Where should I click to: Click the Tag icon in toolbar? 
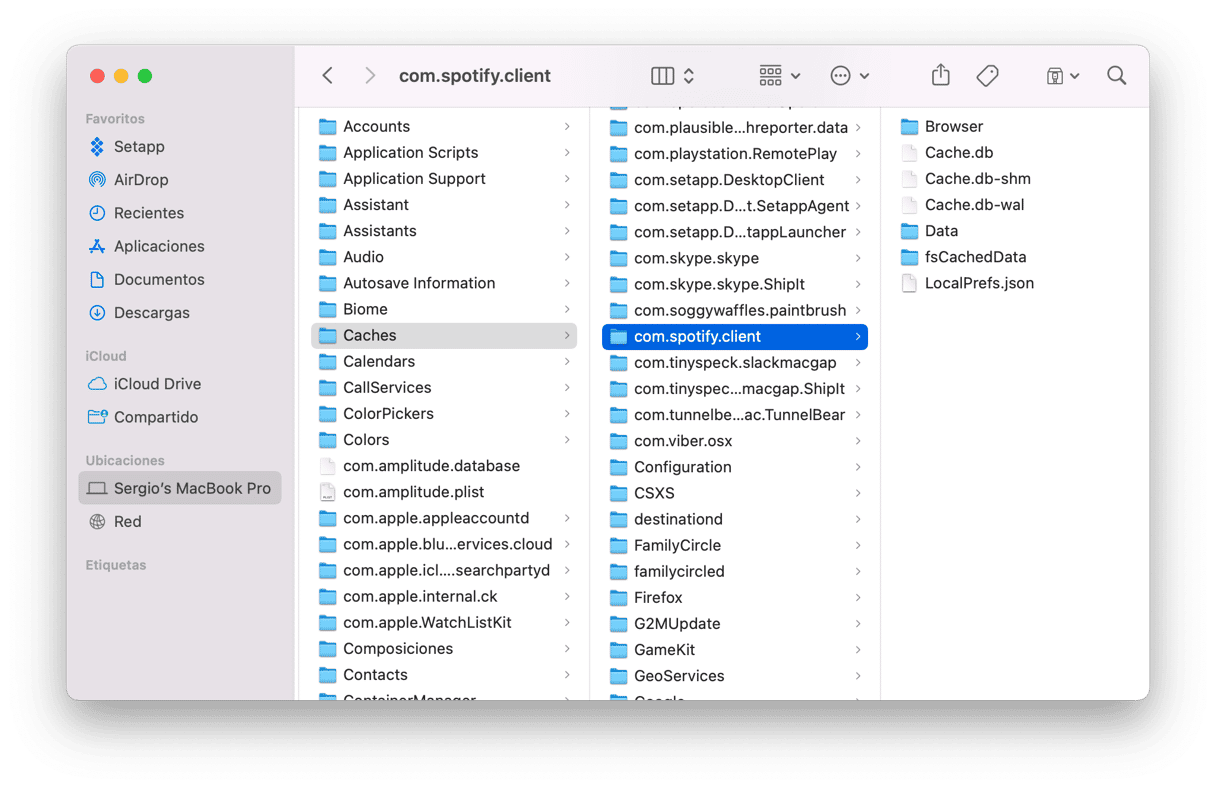[x=987, y=76]
